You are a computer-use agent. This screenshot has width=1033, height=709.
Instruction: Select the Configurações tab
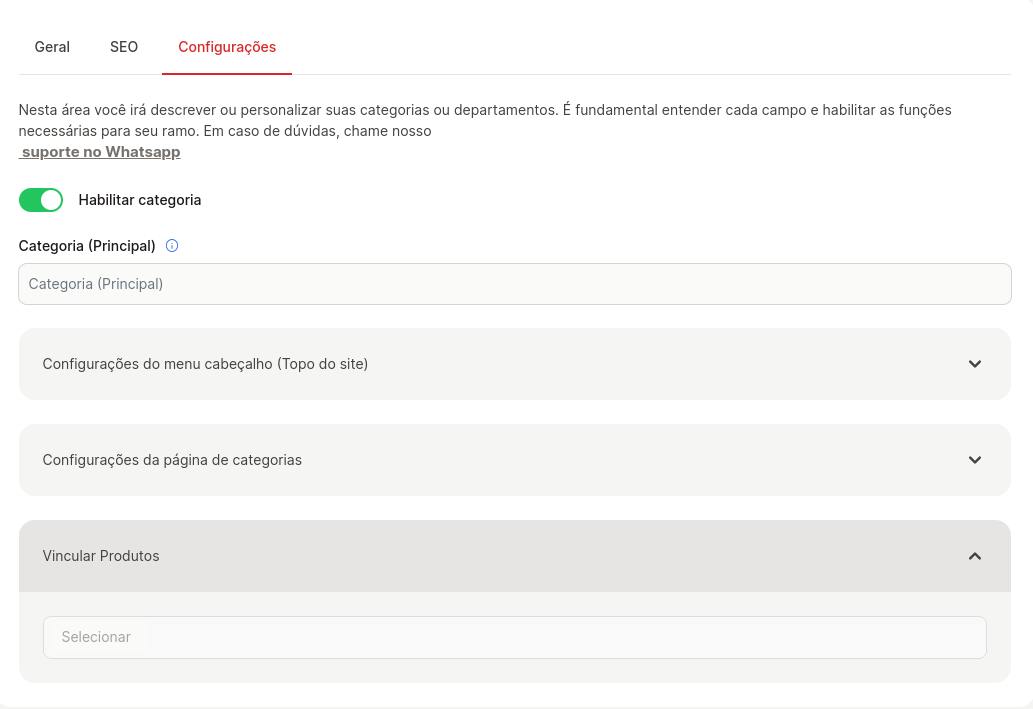[227, 47]
